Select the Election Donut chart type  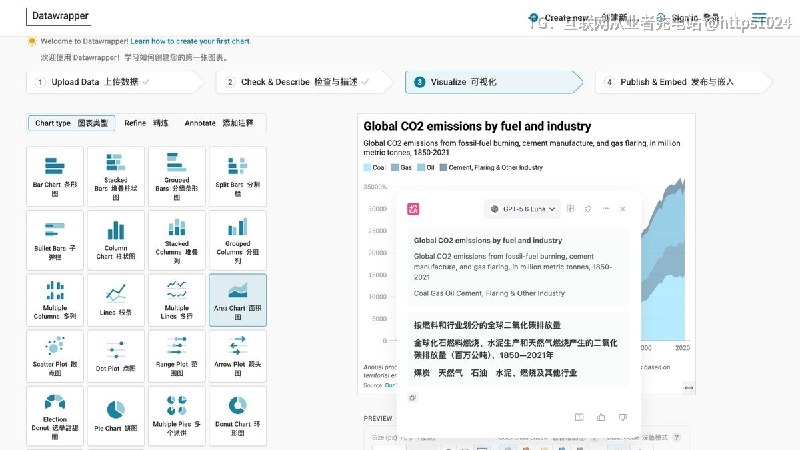(x=55, y=416)
